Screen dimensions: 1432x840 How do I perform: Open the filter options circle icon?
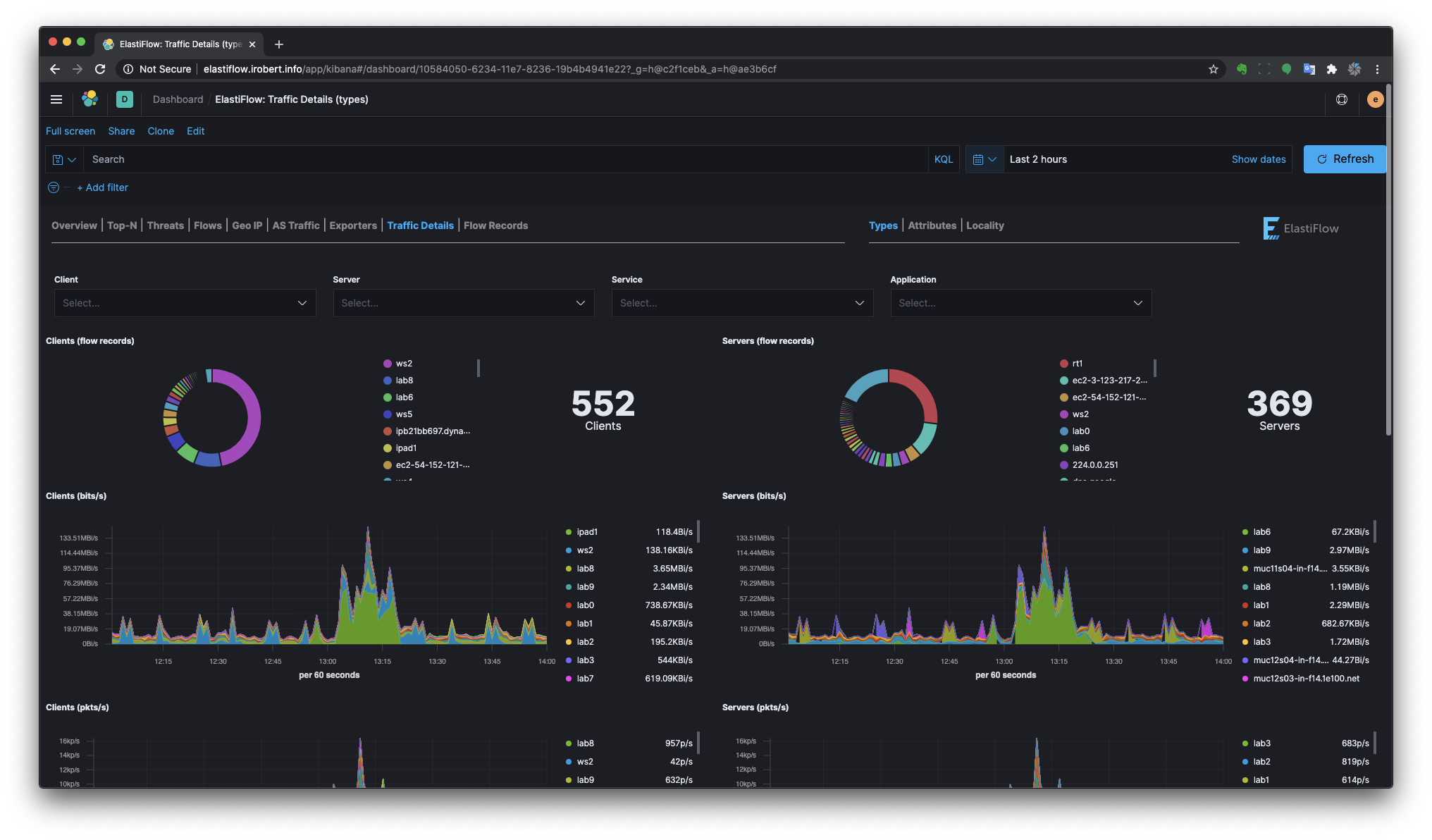click(x=54, y=187)
